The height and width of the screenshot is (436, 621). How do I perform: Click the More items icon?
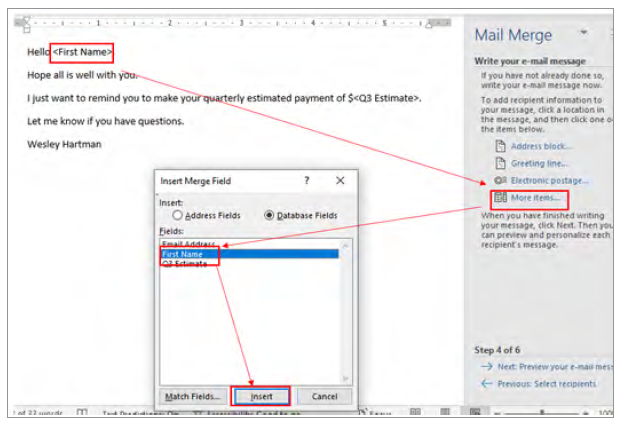501,197
